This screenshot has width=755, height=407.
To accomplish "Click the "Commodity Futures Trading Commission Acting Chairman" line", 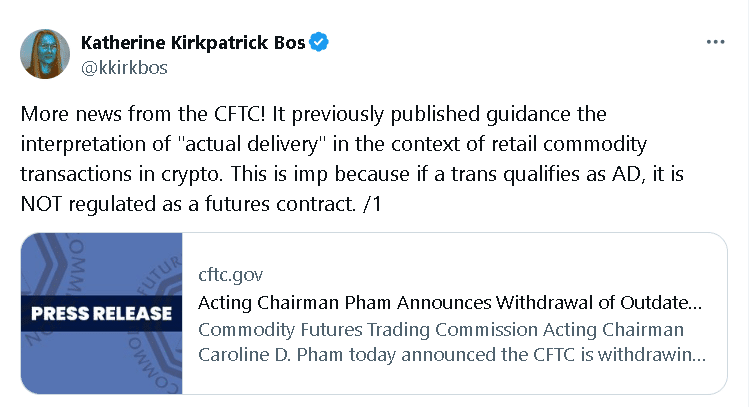I will [441, 330].
